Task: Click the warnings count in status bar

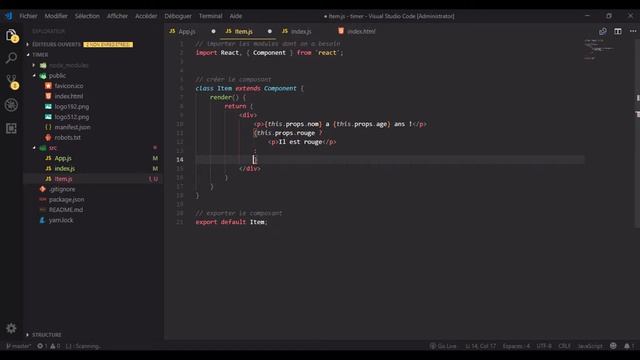Action: click(55, 346)
